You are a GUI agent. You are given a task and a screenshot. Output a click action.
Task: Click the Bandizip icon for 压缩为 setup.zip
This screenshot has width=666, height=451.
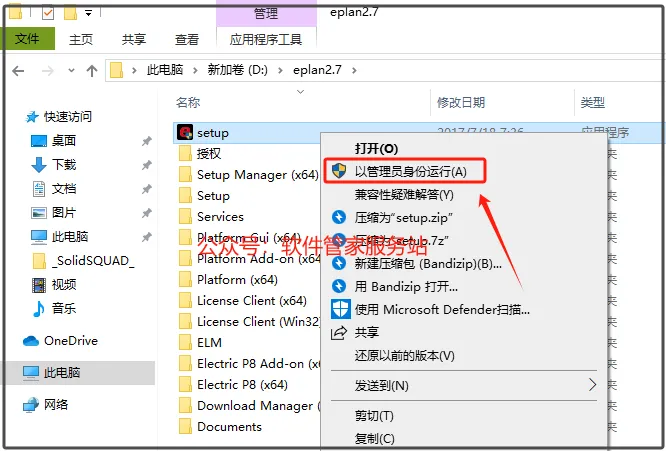point(339,217)
